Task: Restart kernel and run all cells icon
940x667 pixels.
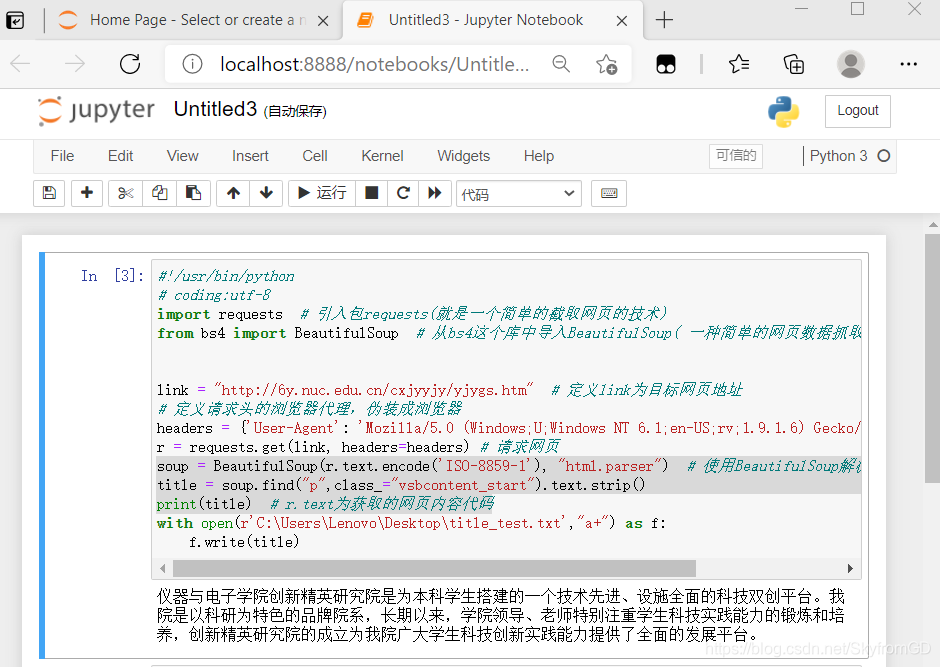Action: [435, 193]
